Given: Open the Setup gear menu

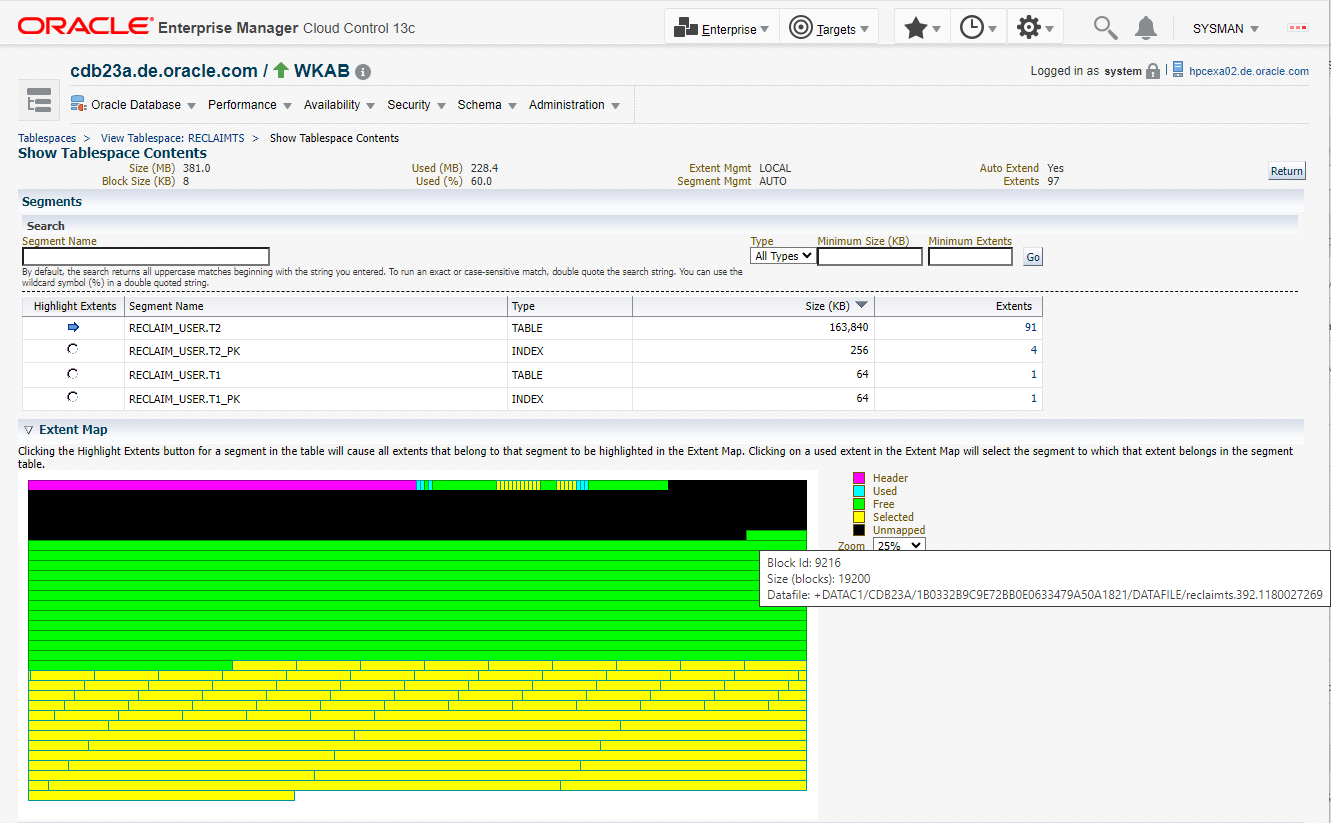Looking at the screenshot, I should (1035, 28).
